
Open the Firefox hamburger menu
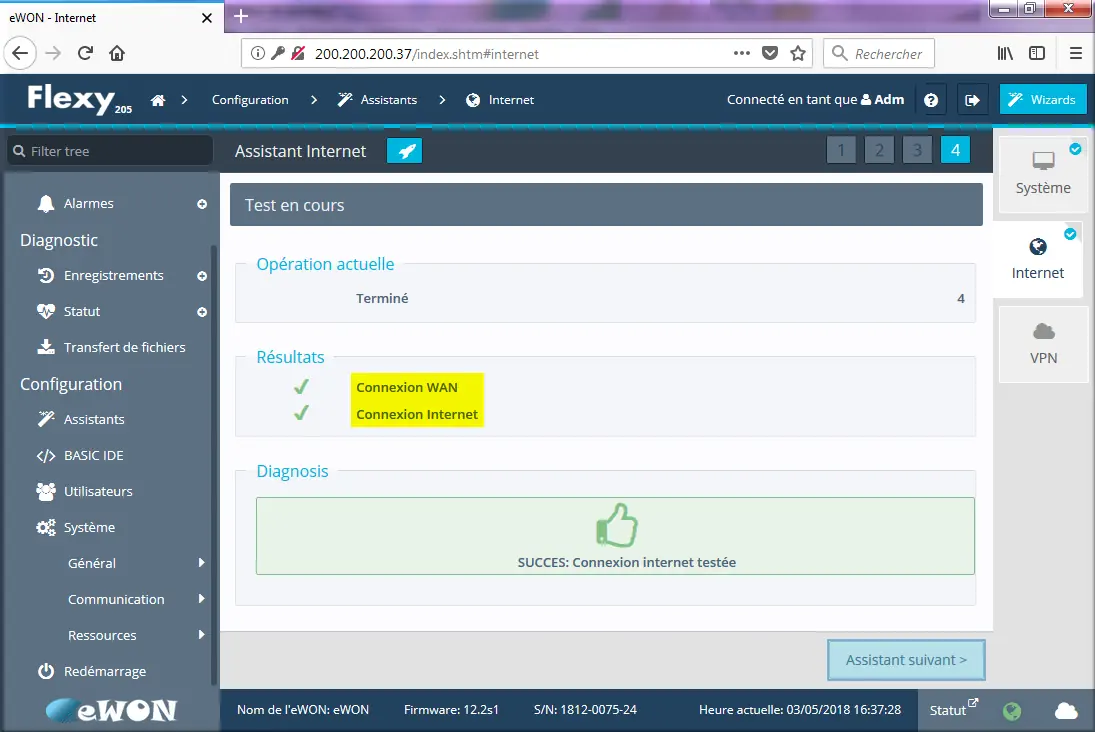1075,53
